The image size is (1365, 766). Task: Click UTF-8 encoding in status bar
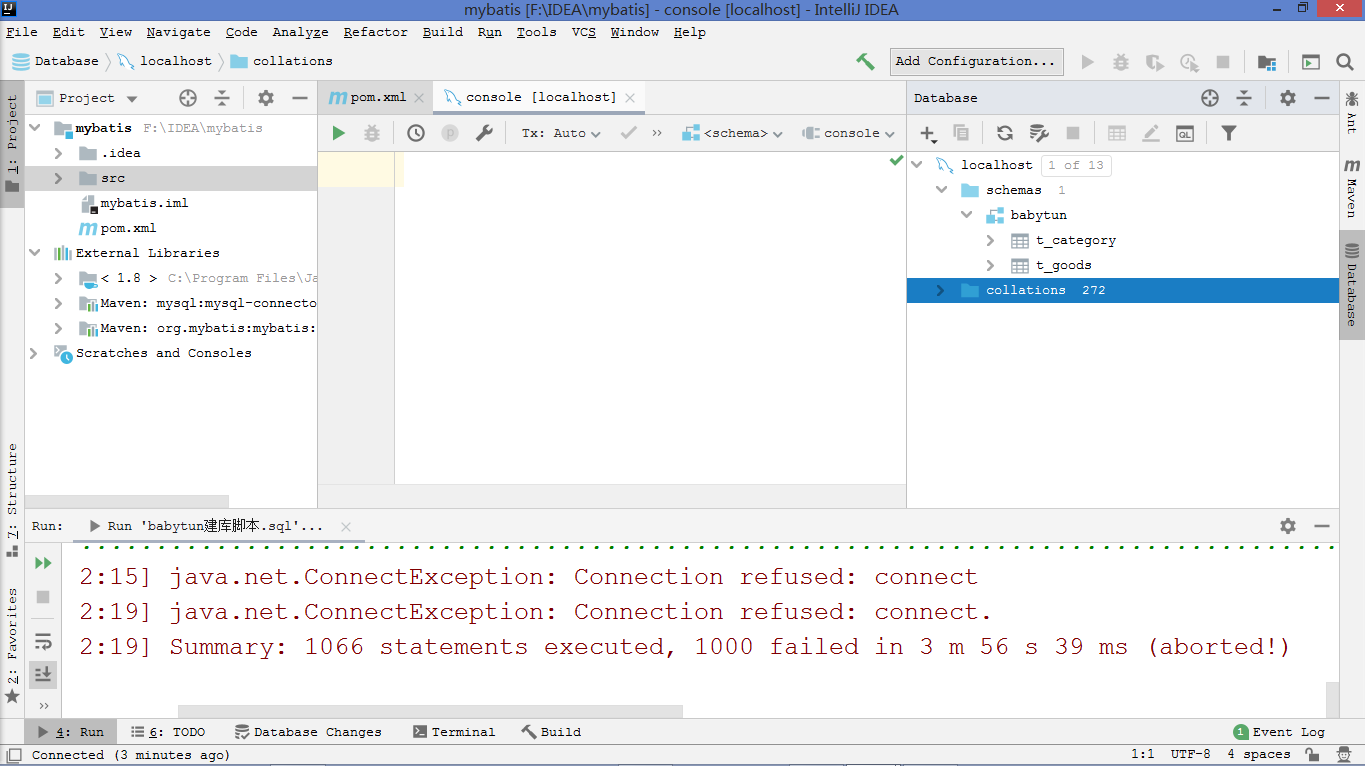1190,755
